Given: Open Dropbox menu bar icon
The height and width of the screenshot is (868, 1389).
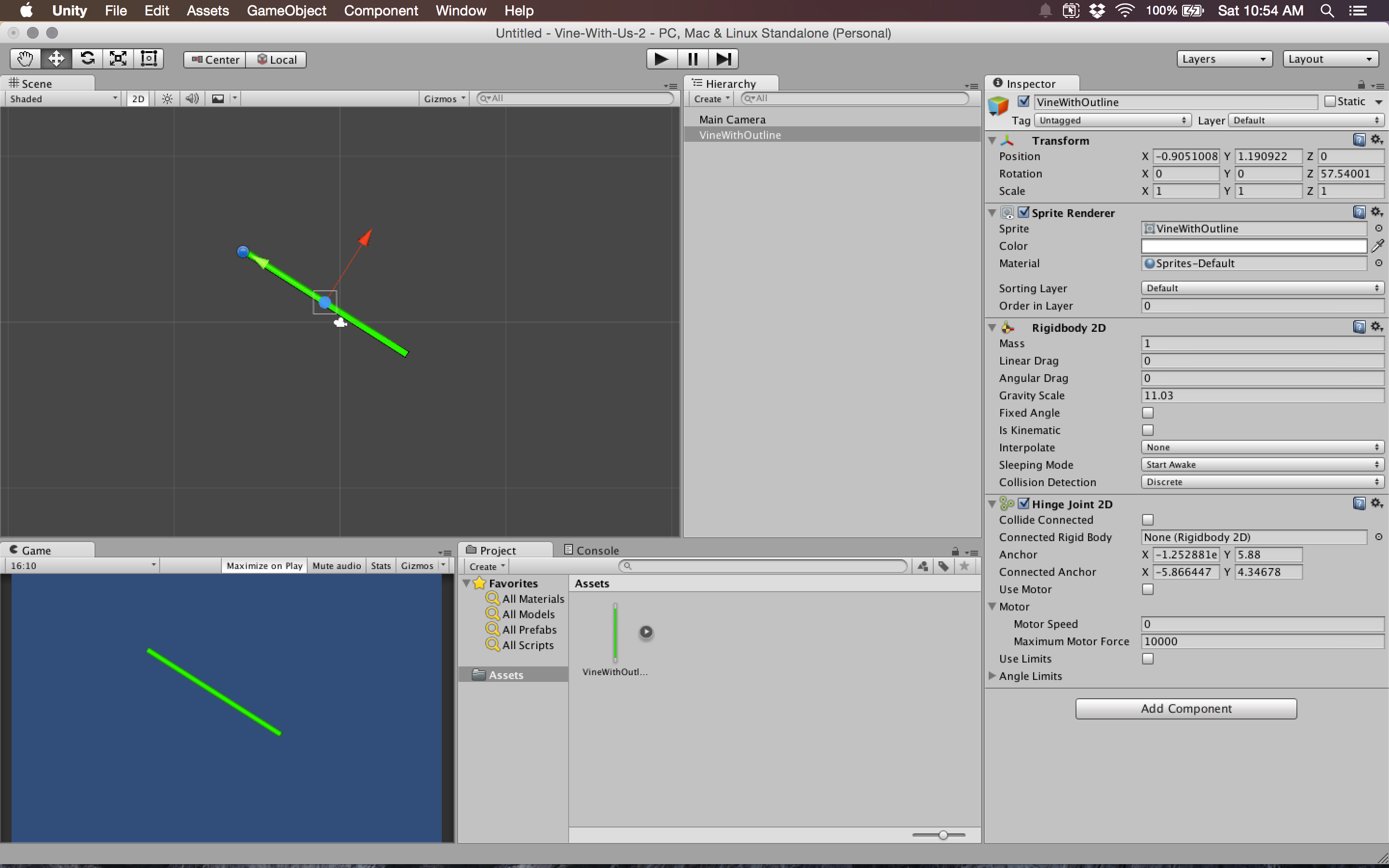Looking at the screenshot, I should click(x=1097, y=10).
